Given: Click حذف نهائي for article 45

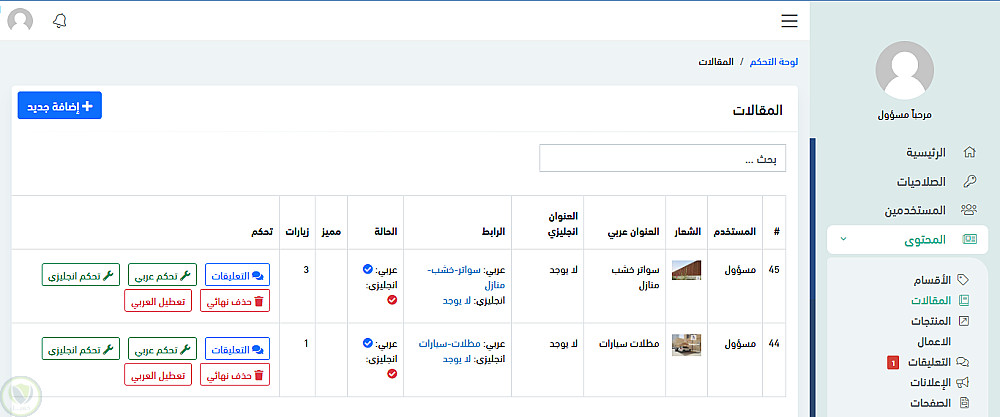Looking at the screenshot, I should tap(236, 300).
